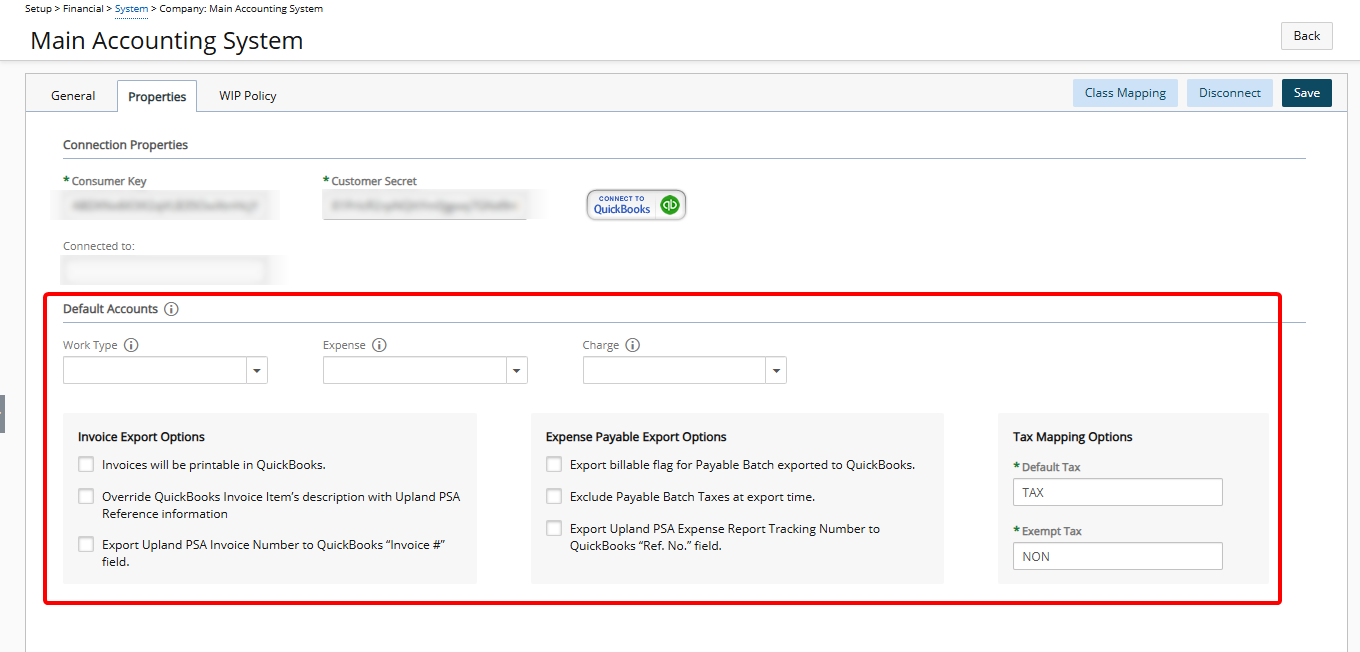Select the Properties tab

(x=157, y=96)
